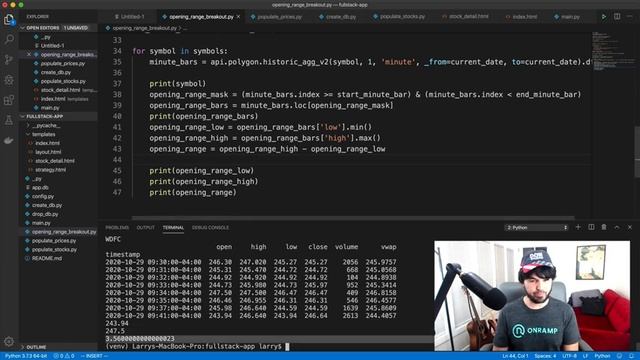Open the Search view in the activity bar
640x360 pixels.
[9, 39]
